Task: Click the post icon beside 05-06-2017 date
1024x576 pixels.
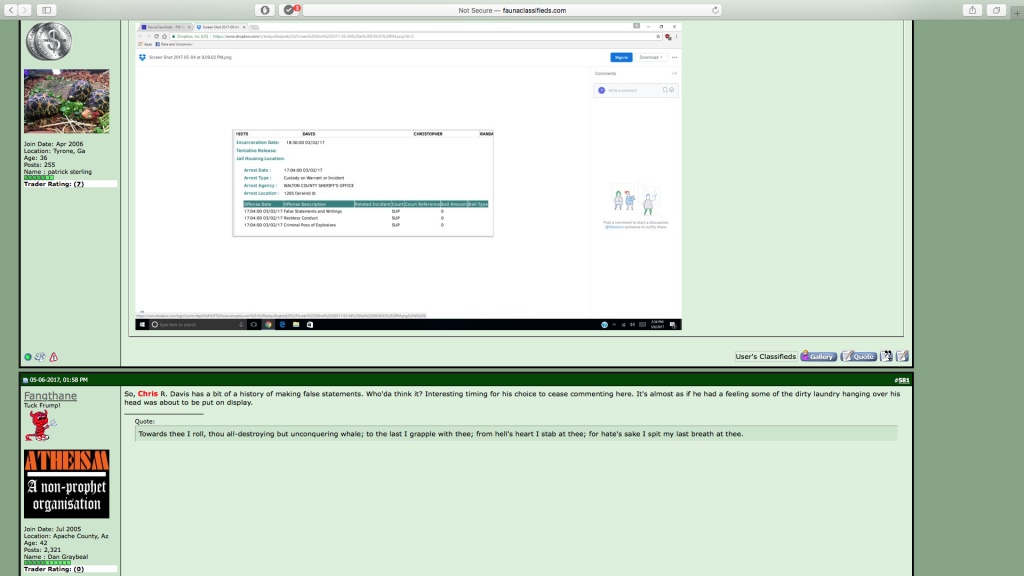Action: 25,380
